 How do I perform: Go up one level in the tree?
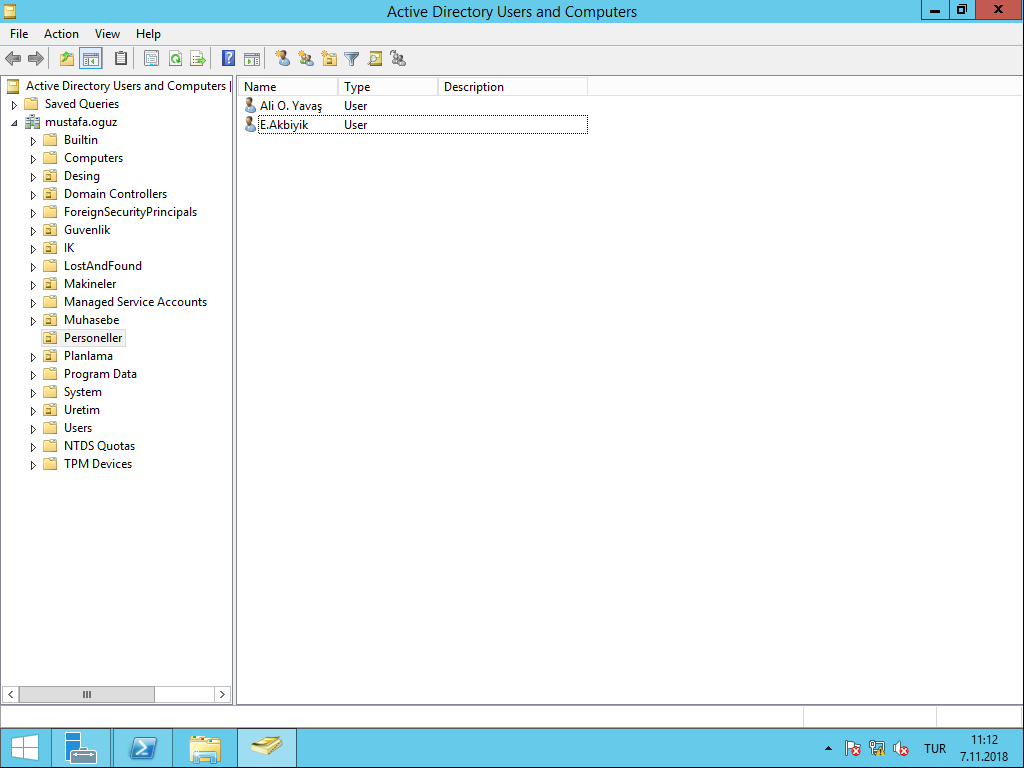pos(67,59)
